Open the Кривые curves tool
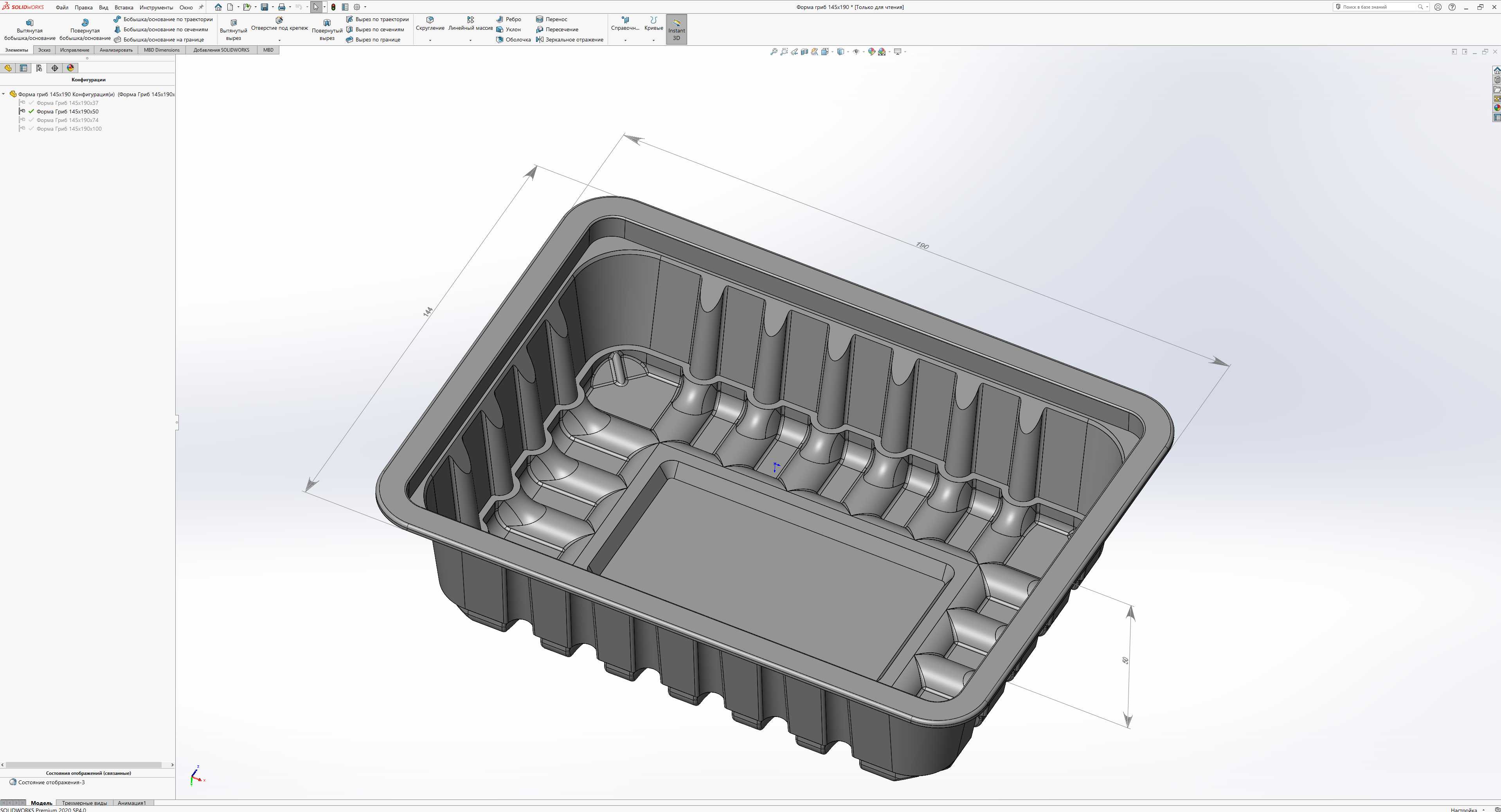This screenshot has height=812, width=1501. point(654,24)
